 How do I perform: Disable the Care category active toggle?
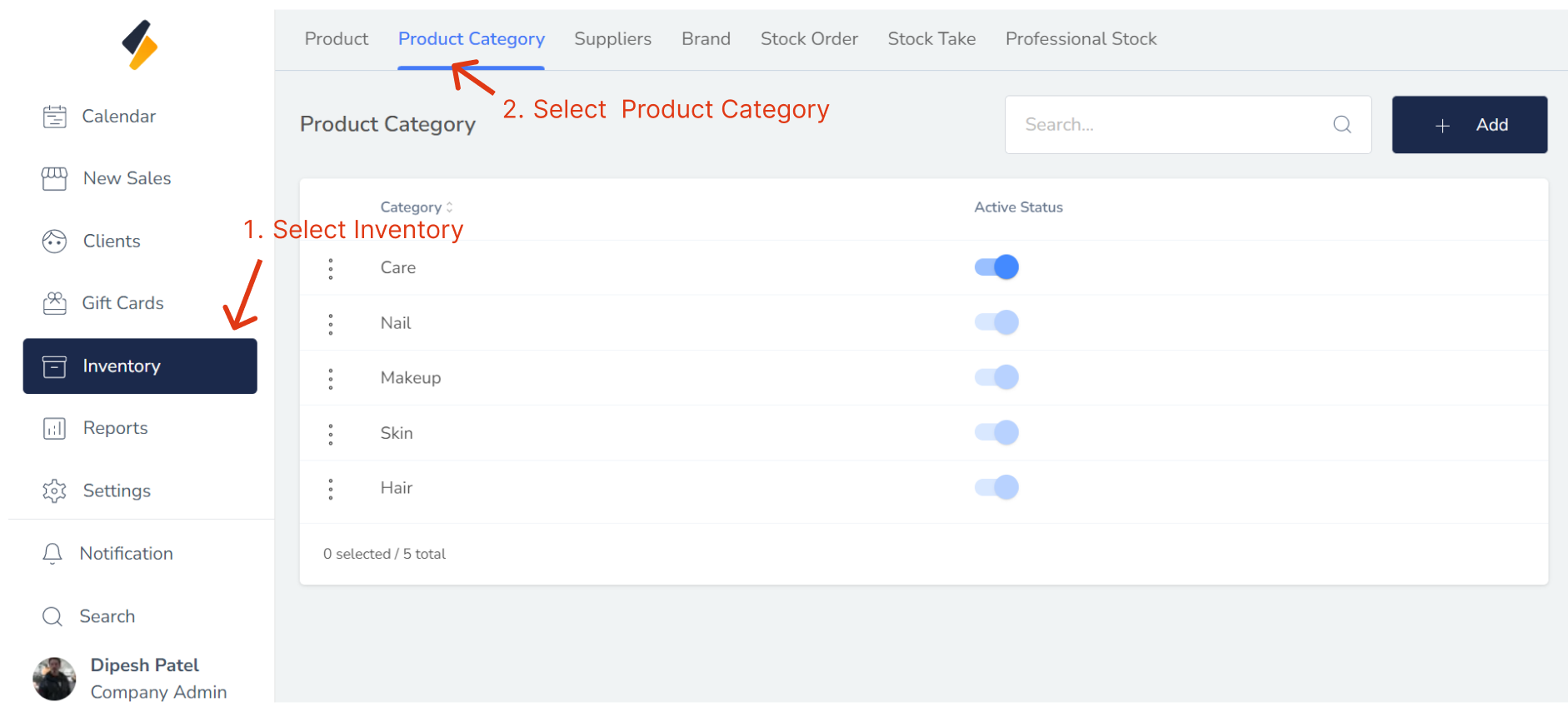[x=996, y=267]
